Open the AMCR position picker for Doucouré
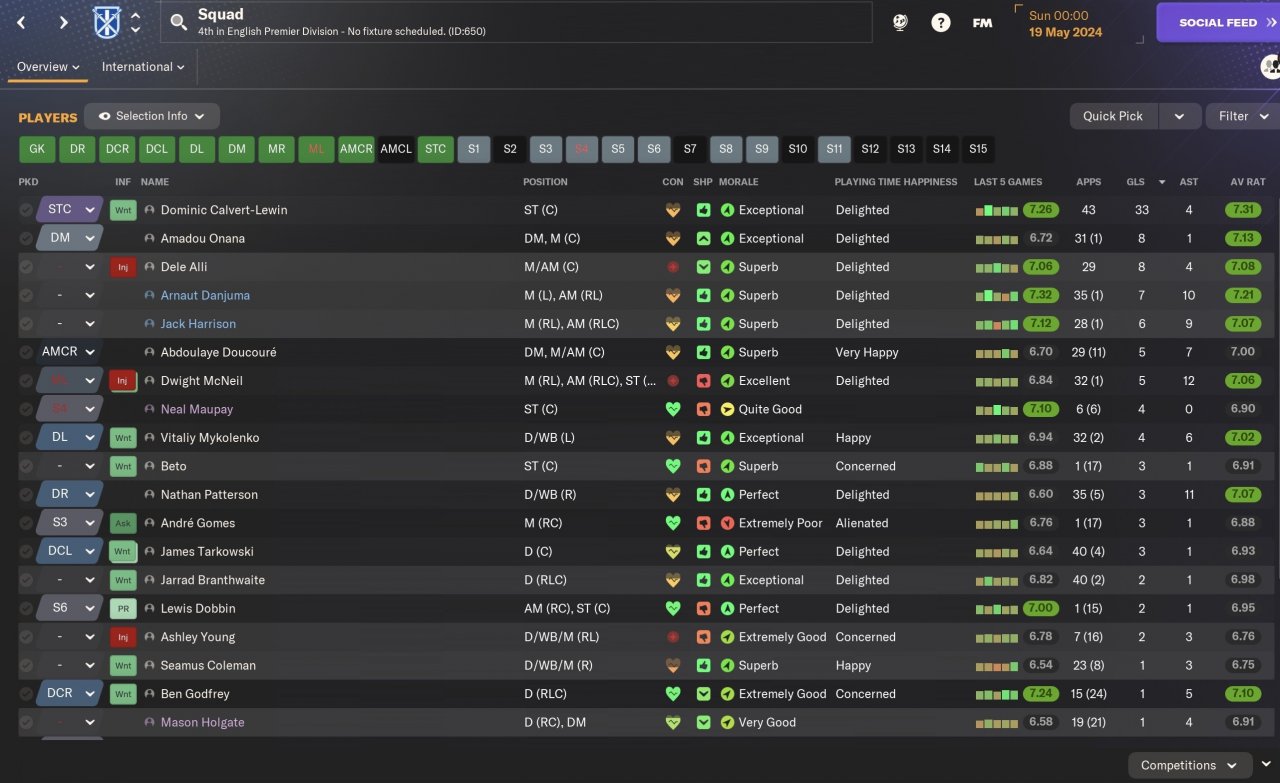Image resolution: width=1280 pixels, height=783 pixels. (70, 352)
